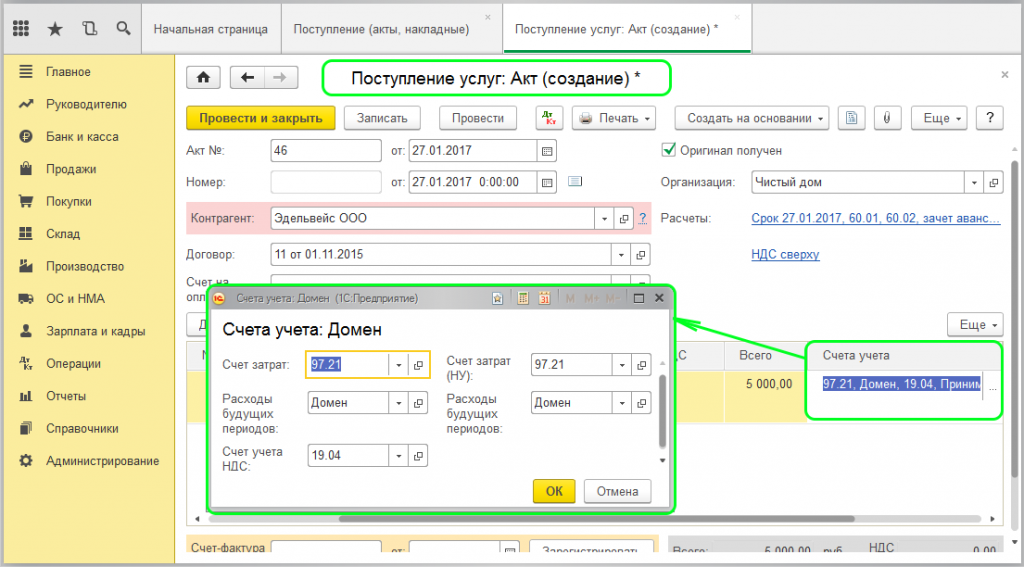1024x567 pixels.
Task: Click the dialog's vertical scrollbar
Action: click(661, 410)
